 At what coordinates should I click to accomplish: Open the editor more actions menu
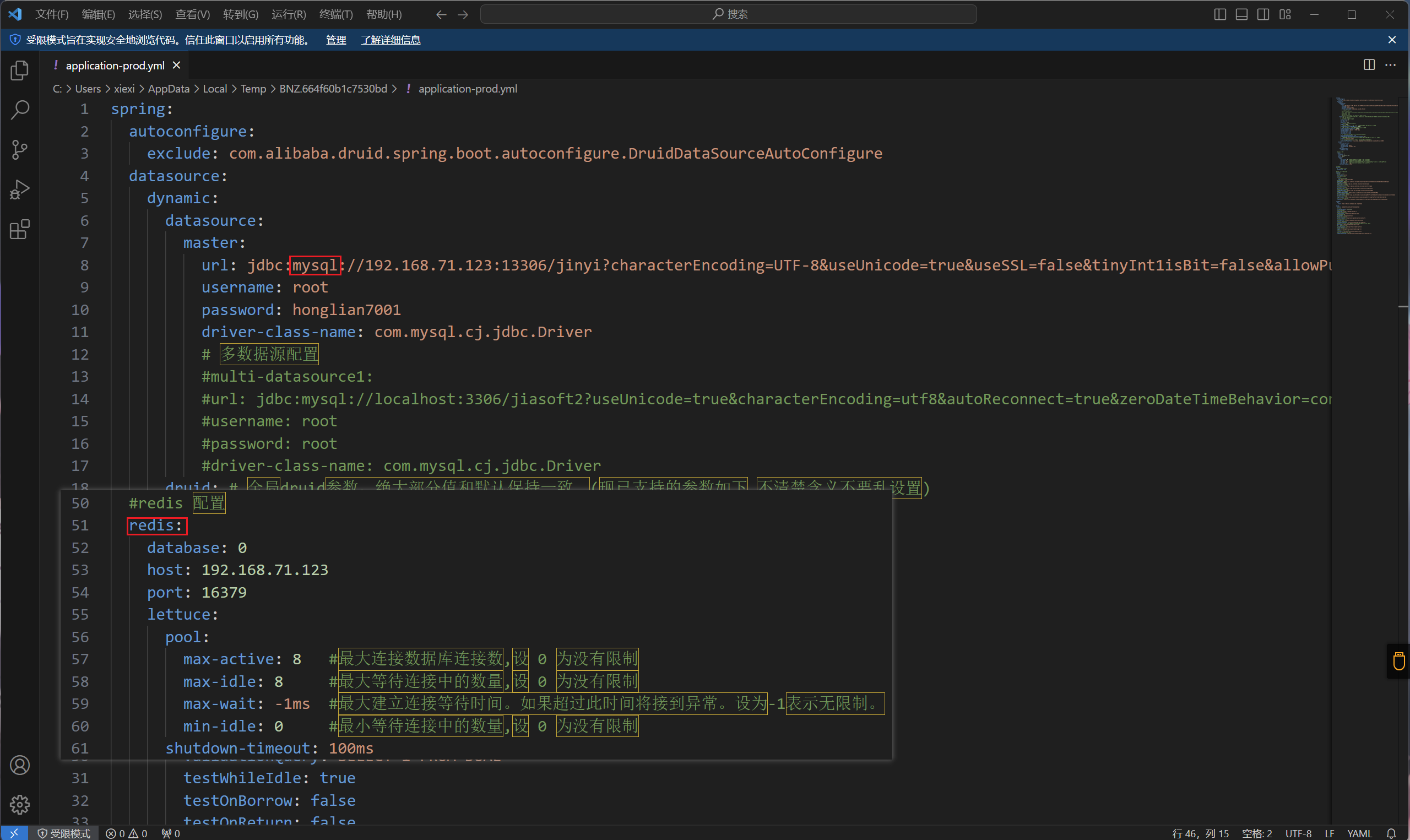(x=1390, y=64)
